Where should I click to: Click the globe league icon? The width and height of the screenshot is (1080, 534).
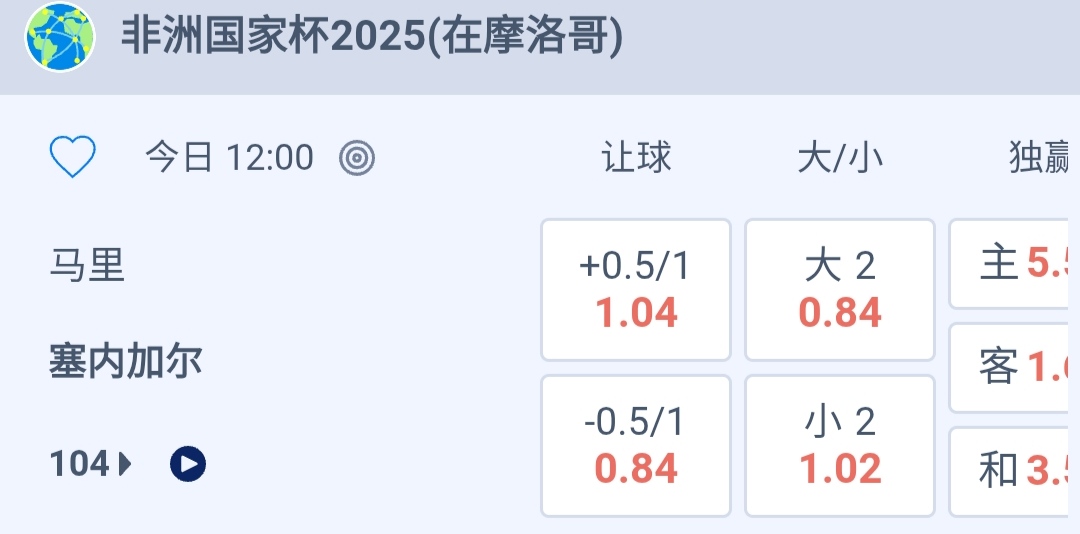coord(59,38)
